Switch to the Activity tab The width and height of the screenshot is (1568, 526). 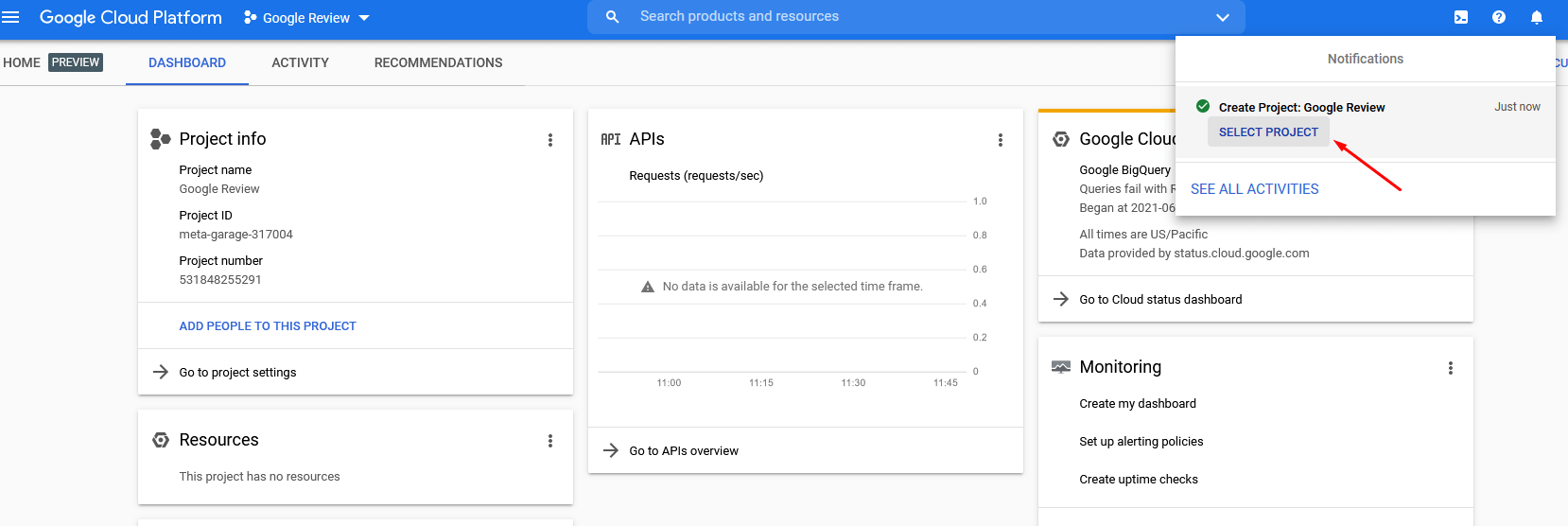click(301, 62)
